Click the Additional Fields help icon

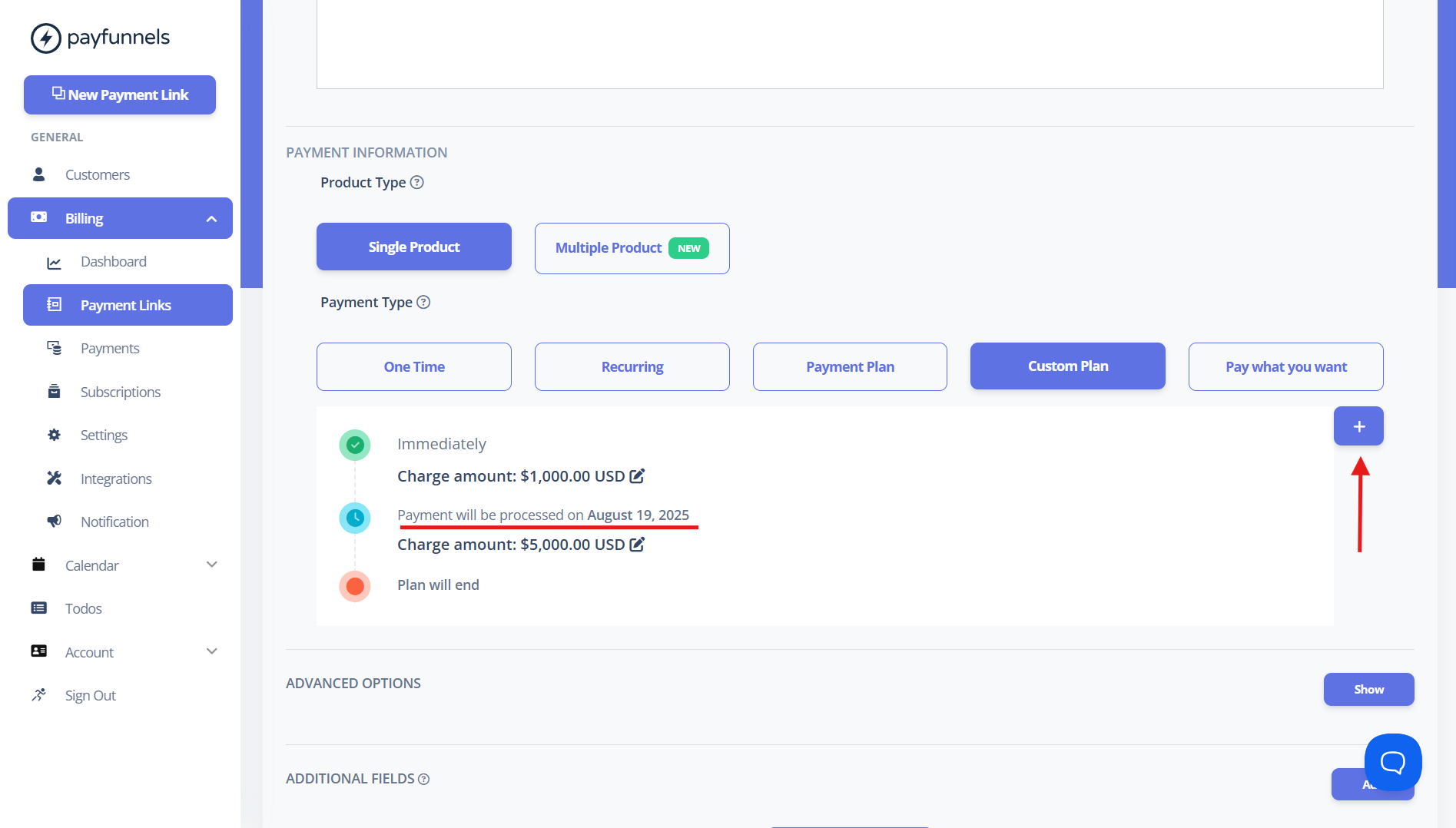(x=423, y=779)
